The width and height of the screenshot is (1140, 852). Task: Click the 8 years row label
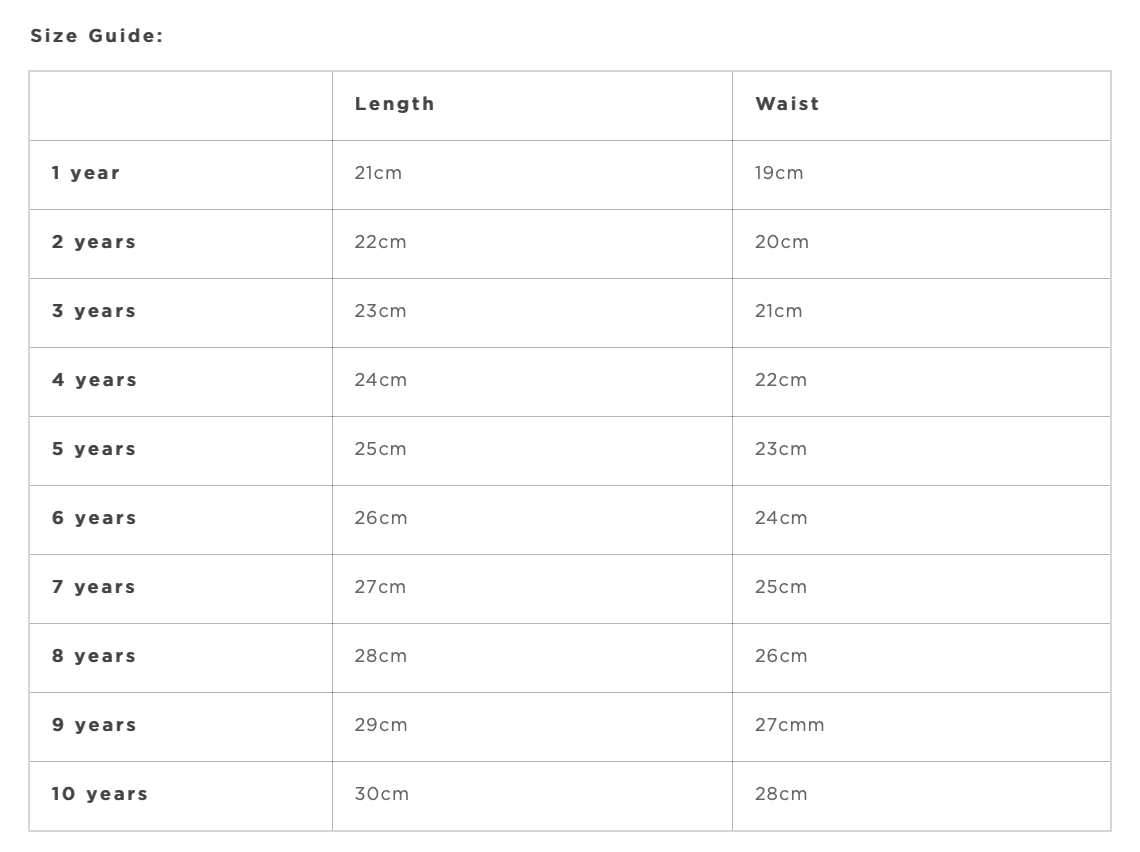click(94, 656)
